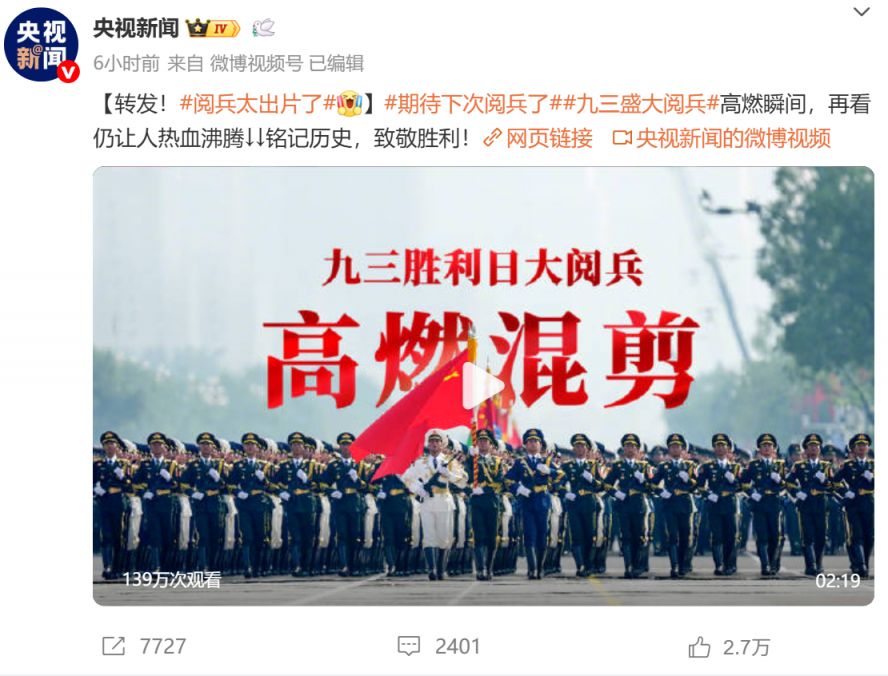This screenshot has width=888, height=676.
Task: Like the post with thumbs-up icon
Action: [699, 647]
